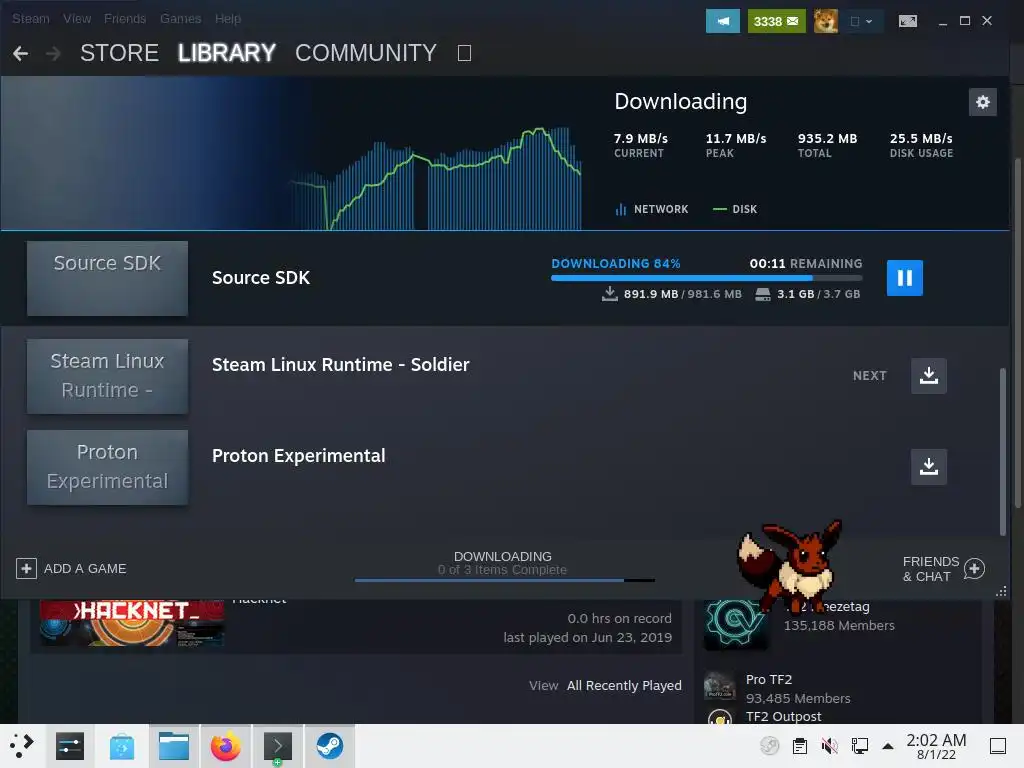Open download settings gear
This screenshot has height=768, width=1024.
click(x=983, y=102)
